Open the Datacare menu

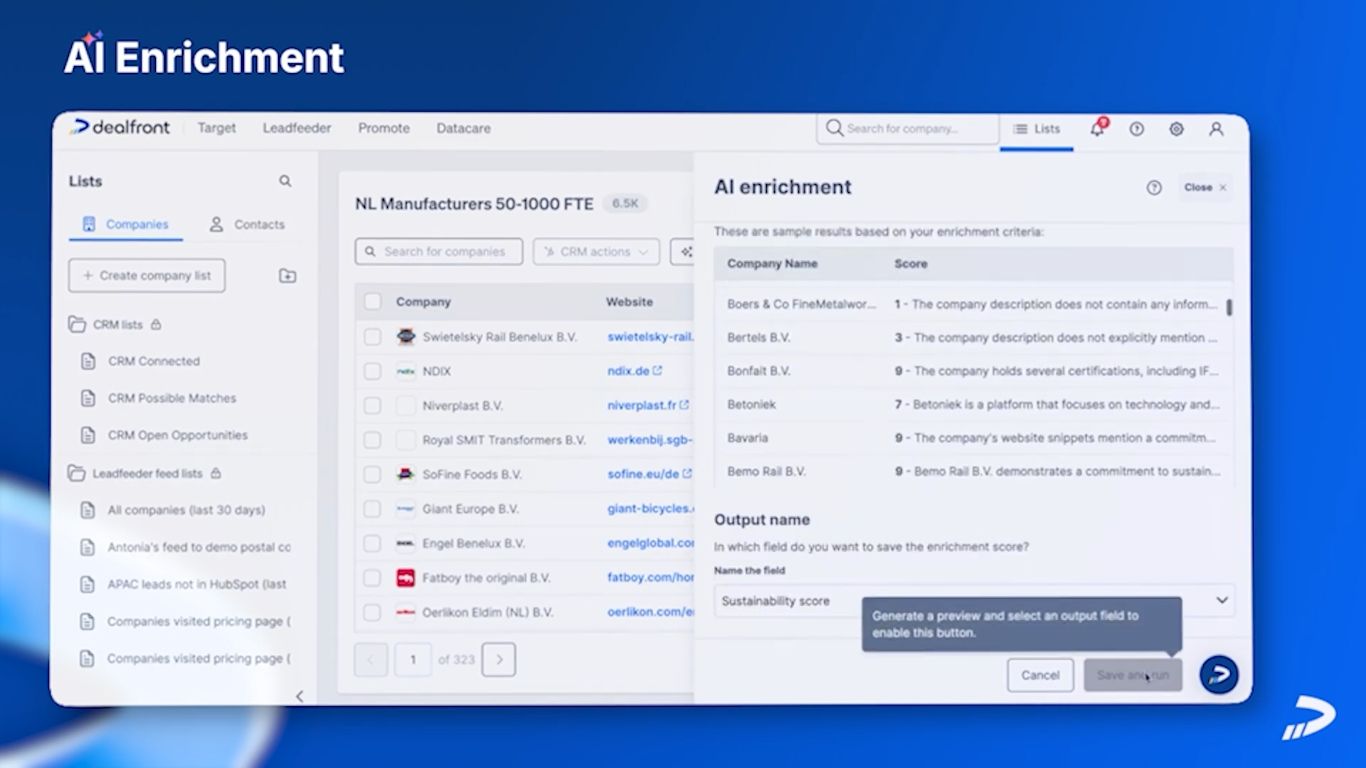[x=463, y=128]
